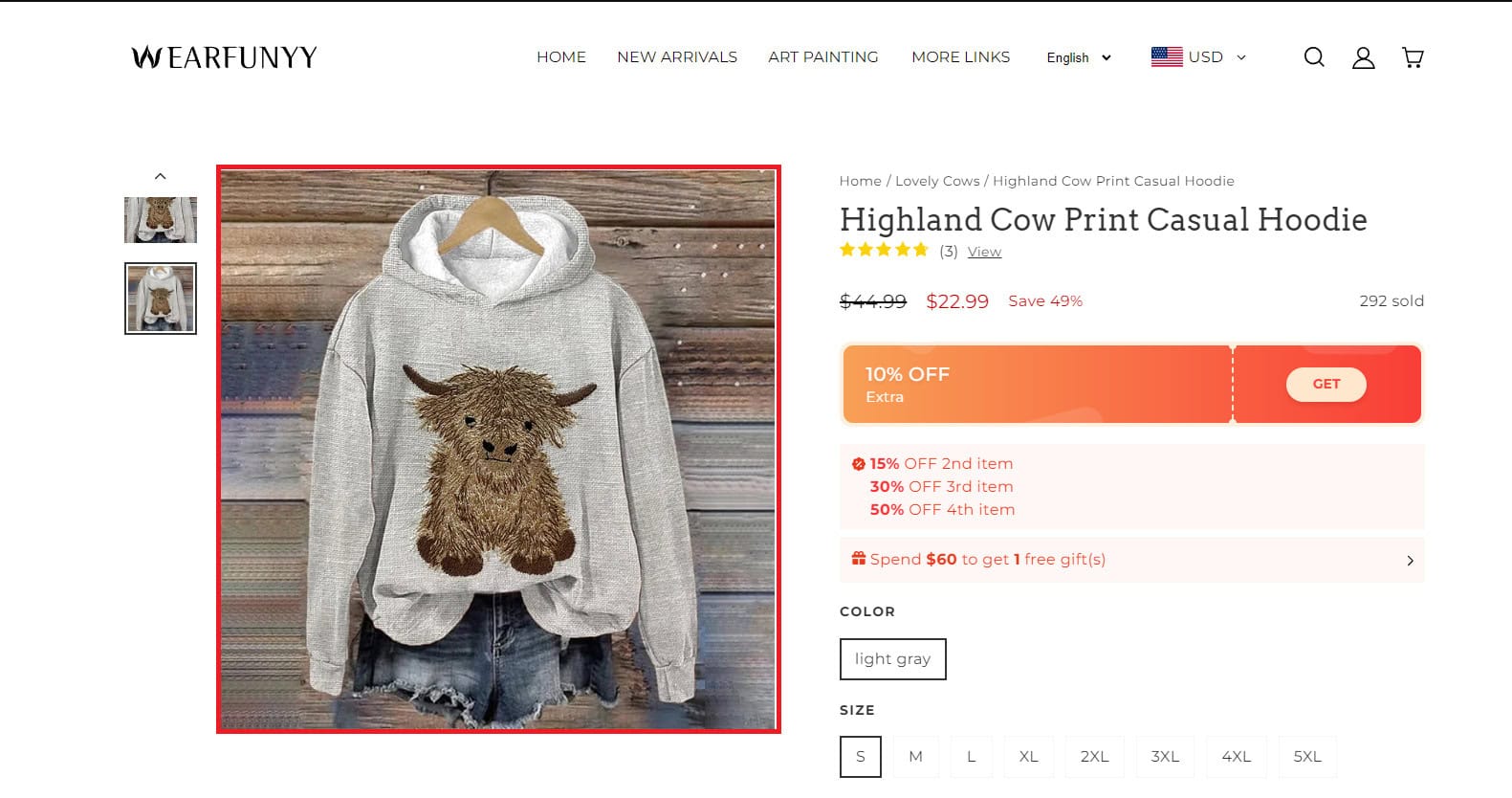Click the second product thumbnail
This screenshot has width=1512, height=798.
(x=161, y=298)
